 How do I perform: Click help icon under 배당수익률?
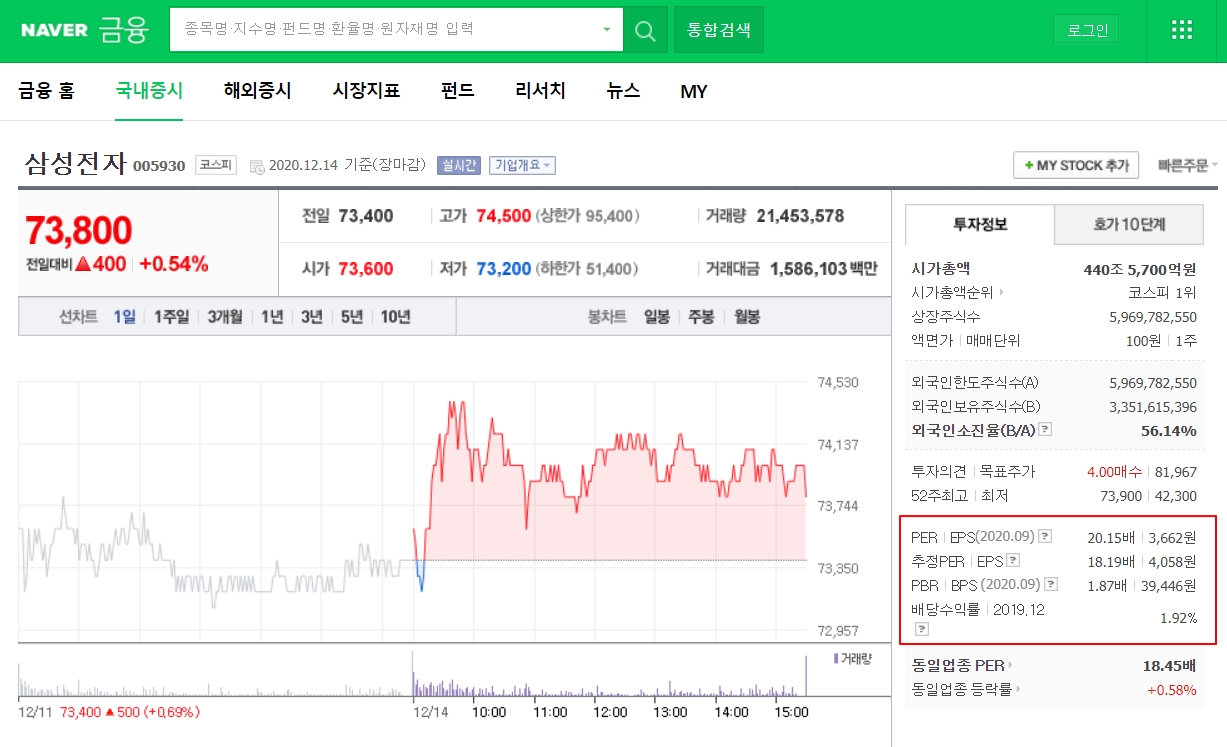tap(922, 629)
